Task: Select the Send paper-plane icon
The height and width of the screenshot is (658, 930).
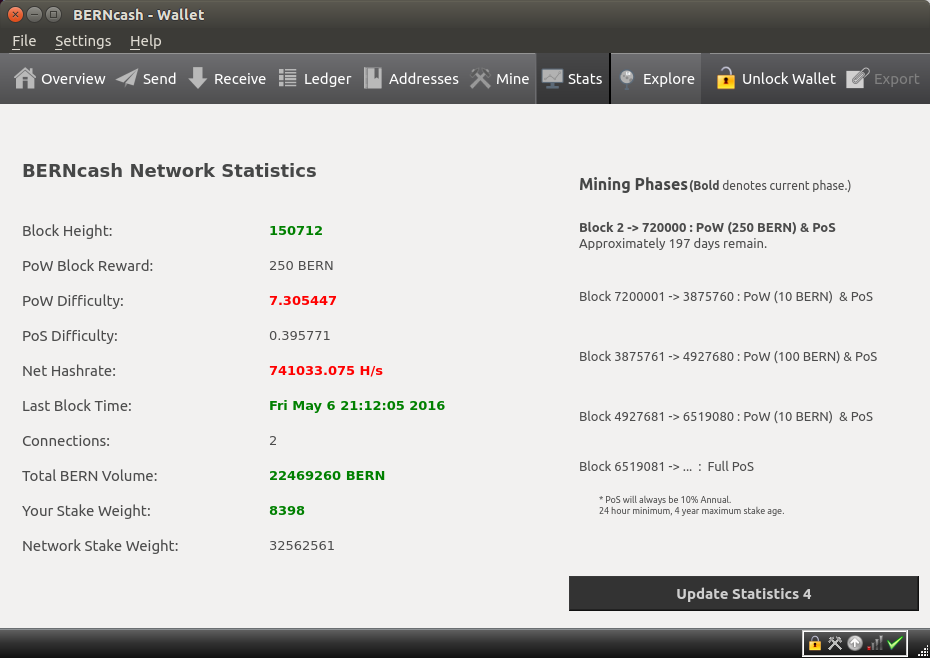Action: pos(126,78)
